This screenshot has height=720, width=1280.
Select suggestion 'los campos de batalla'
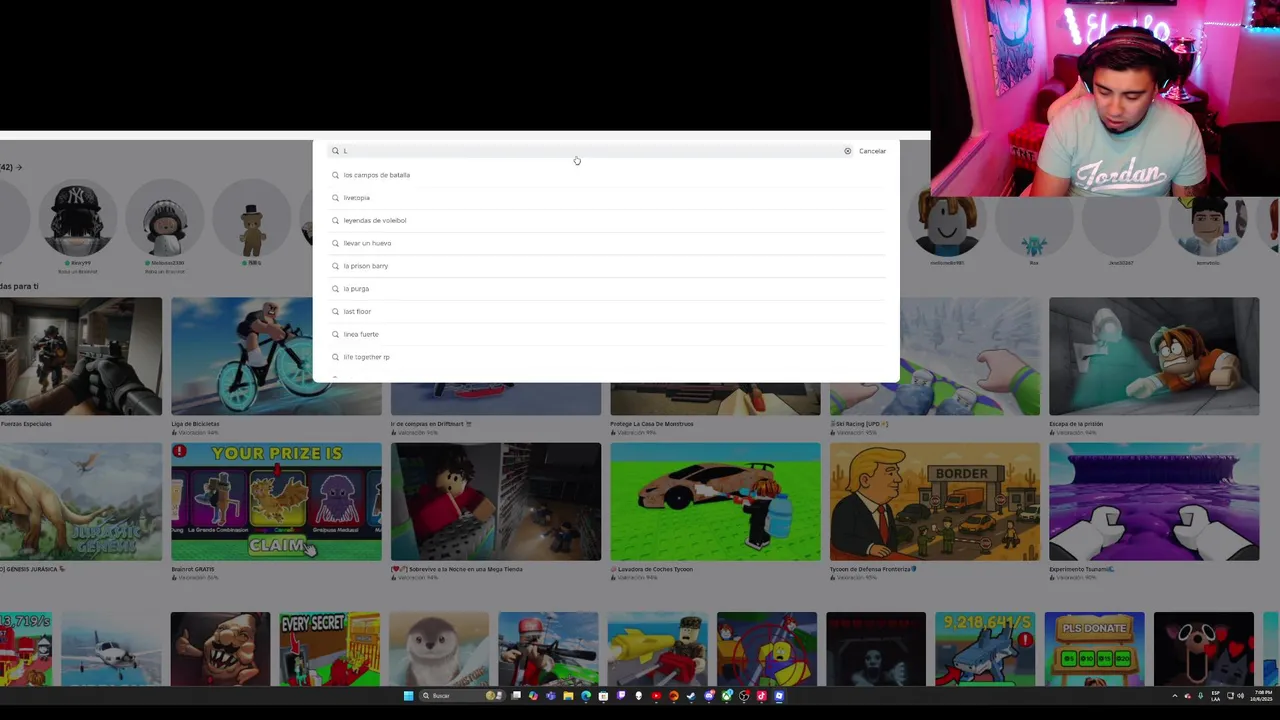point(607,175)
